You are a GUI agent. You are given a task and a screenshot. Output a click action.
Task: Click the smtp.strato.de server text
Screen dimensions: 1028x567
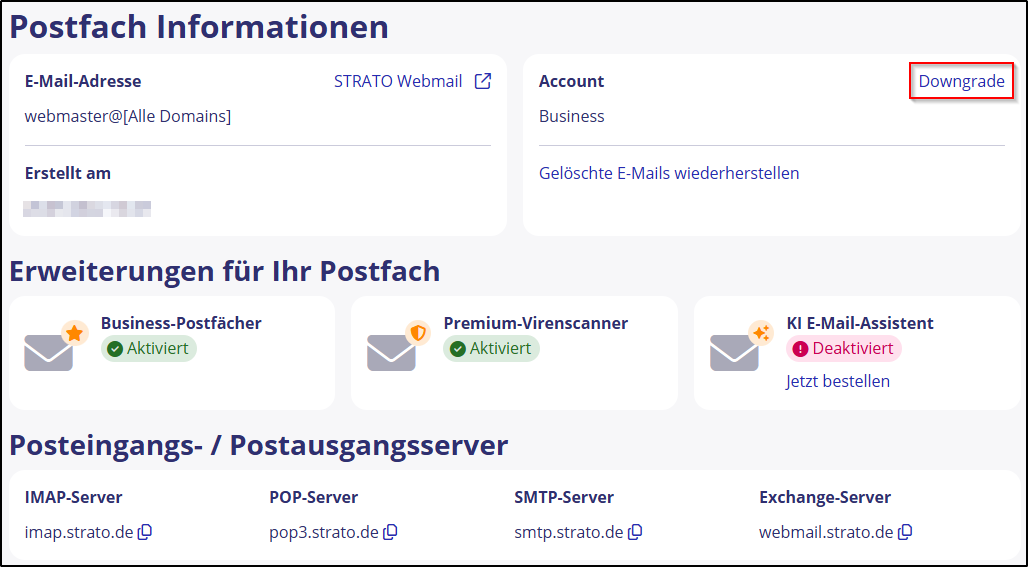tap(568, 532)
